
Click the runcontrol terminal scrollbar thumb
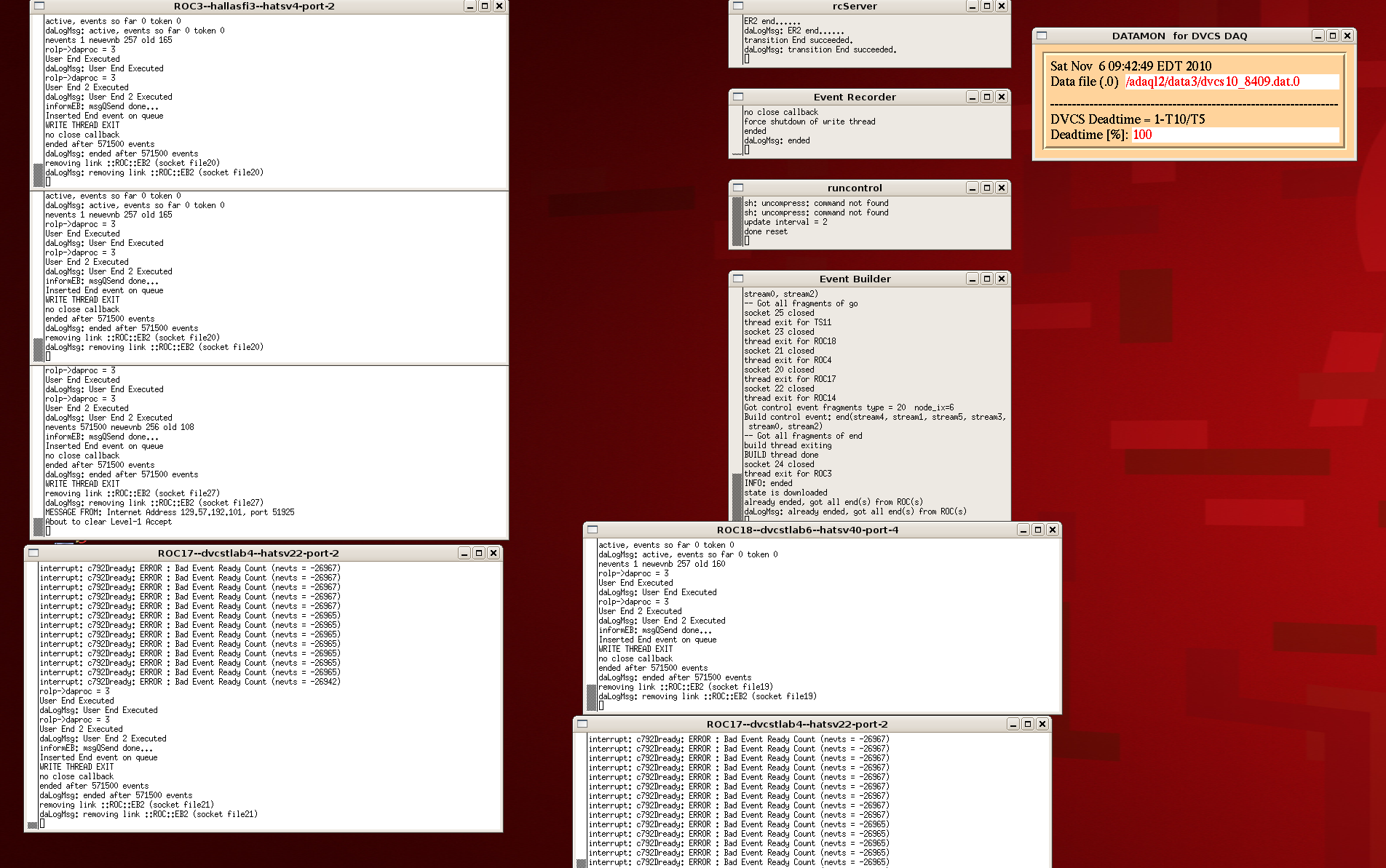coord(737,221)
